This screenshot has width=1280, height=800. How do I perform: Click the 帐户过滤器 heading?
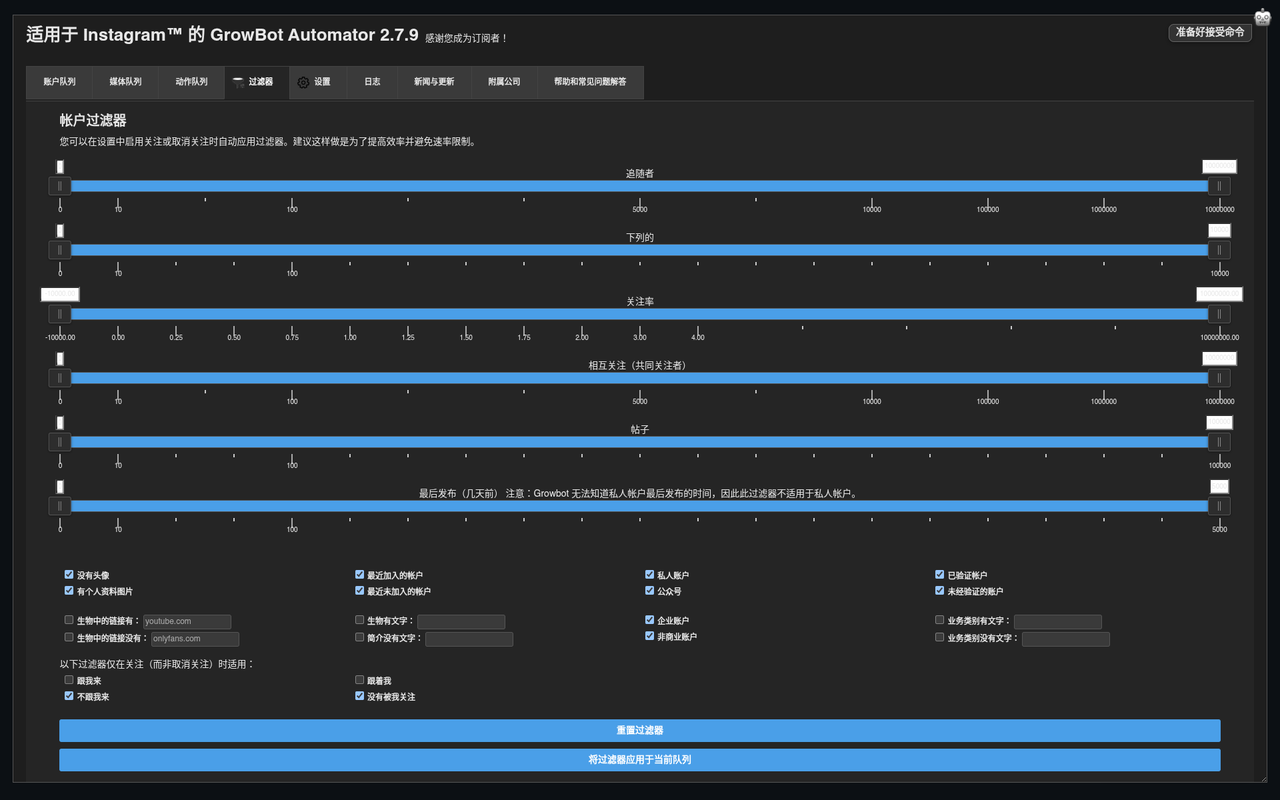(93, 121)
